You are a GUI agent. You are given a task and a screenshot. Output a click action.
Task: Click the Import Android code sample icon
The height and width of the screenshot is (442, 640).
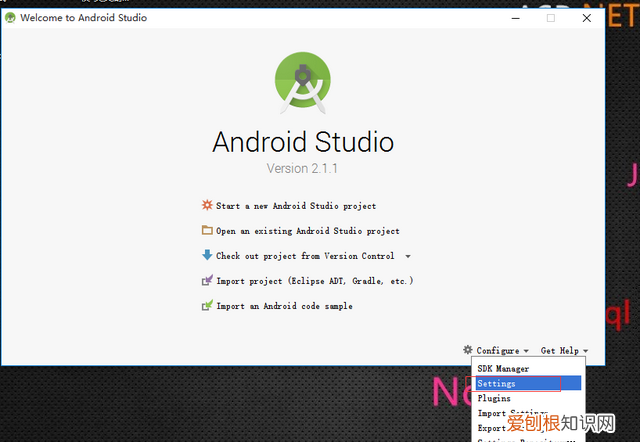(207, 306)
